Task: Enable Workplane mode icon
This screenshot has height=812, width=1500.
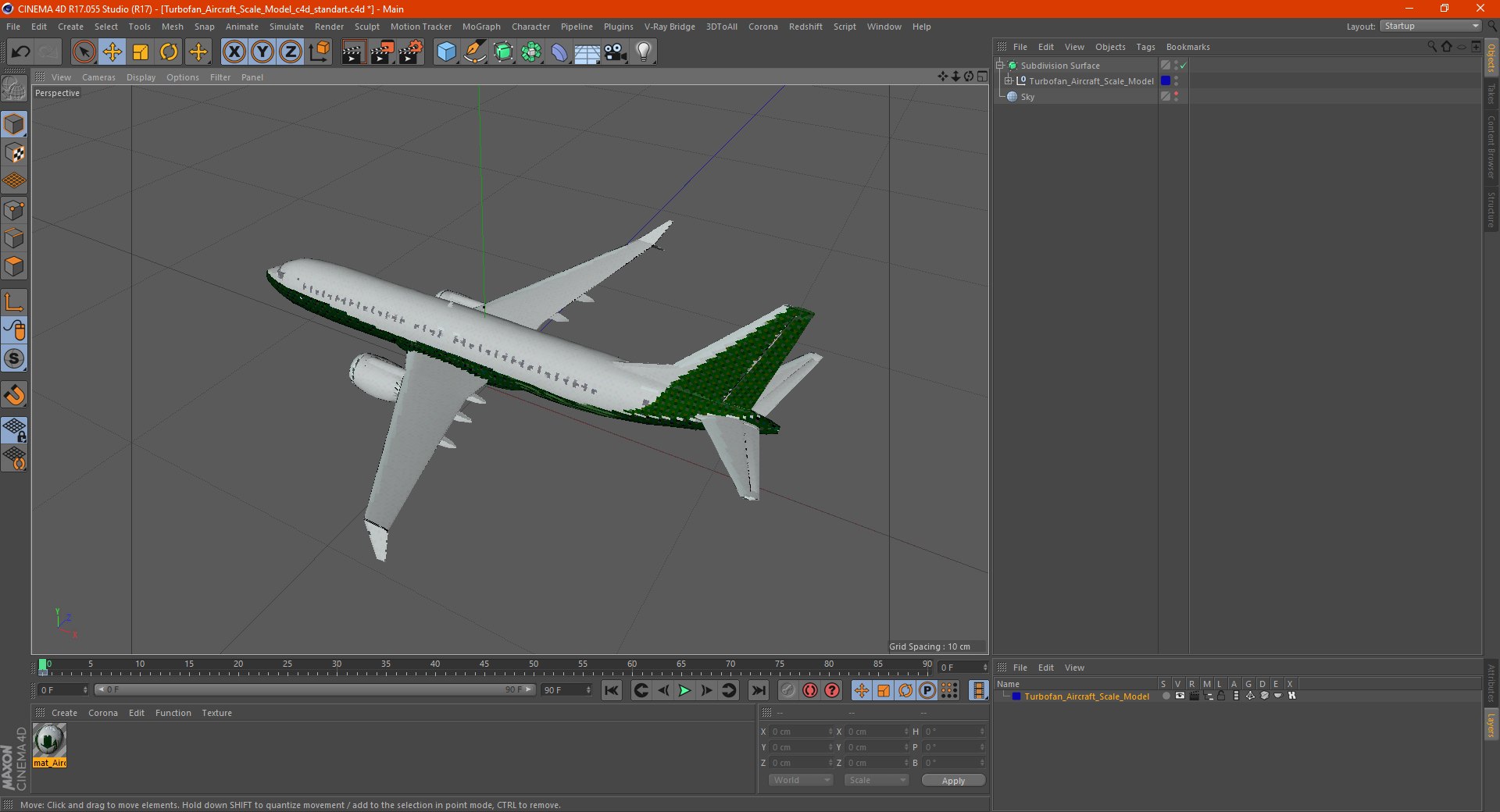Action: point(14,181)
